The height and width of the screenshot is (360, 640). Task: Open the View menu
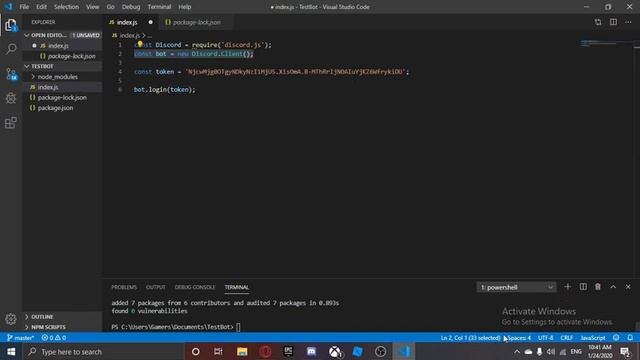coord(92,7)
